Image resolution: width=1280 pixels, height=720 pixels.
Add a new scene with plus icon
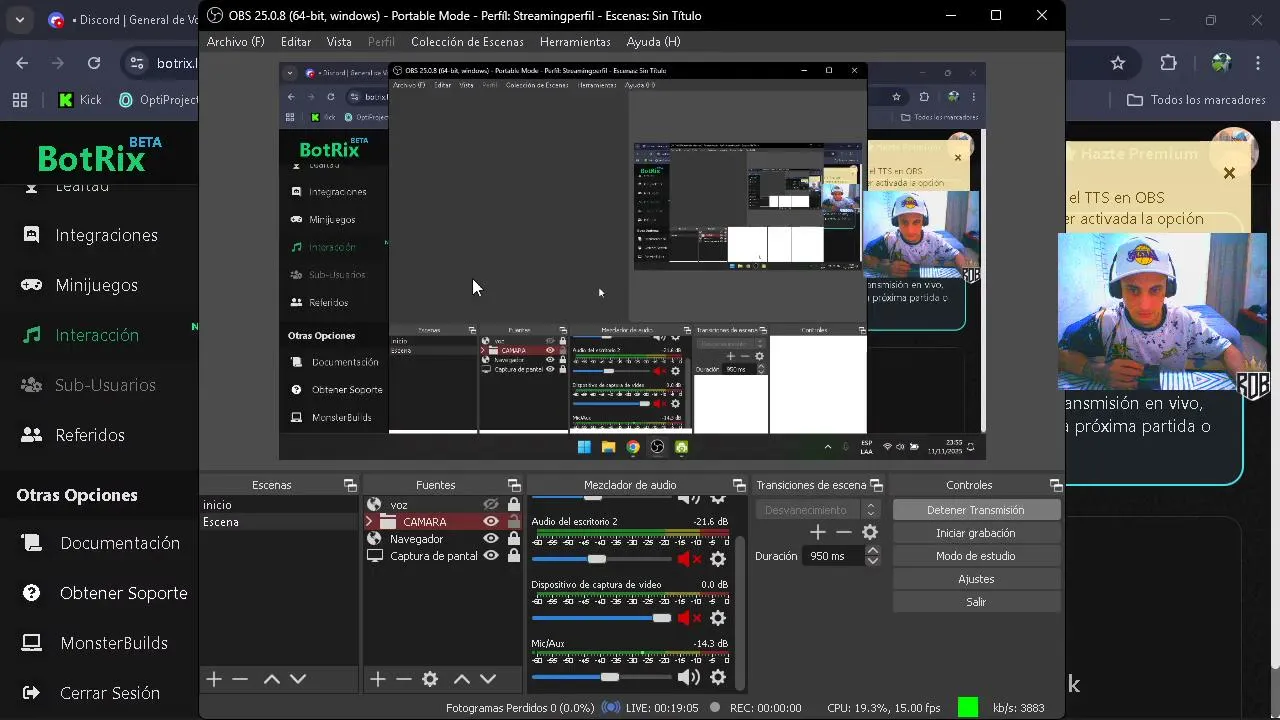coord(214,679)
